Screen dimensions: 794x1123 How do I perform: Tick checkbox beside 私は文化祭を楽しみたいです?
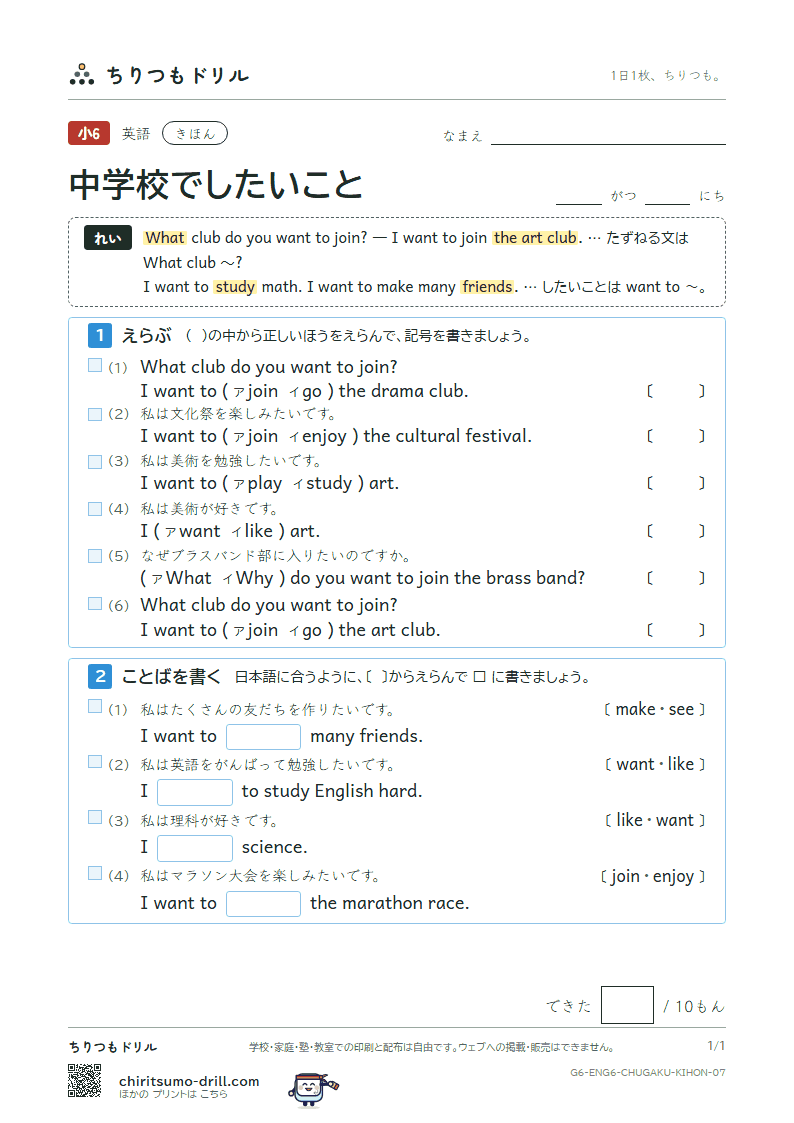(x=95, y=414)
